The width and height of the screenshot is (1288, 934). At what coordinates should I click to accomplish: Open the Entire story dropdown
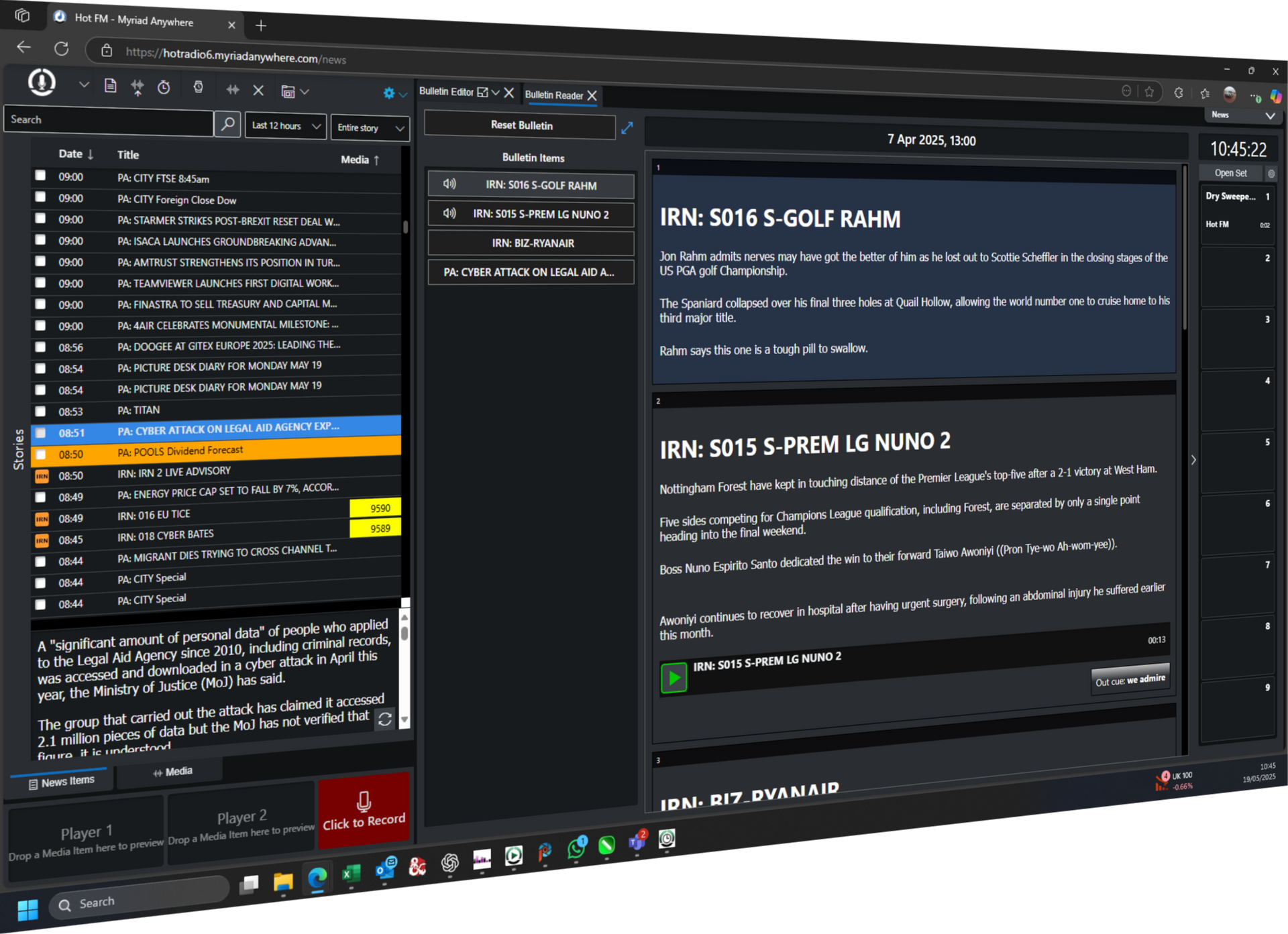(370, 127)
